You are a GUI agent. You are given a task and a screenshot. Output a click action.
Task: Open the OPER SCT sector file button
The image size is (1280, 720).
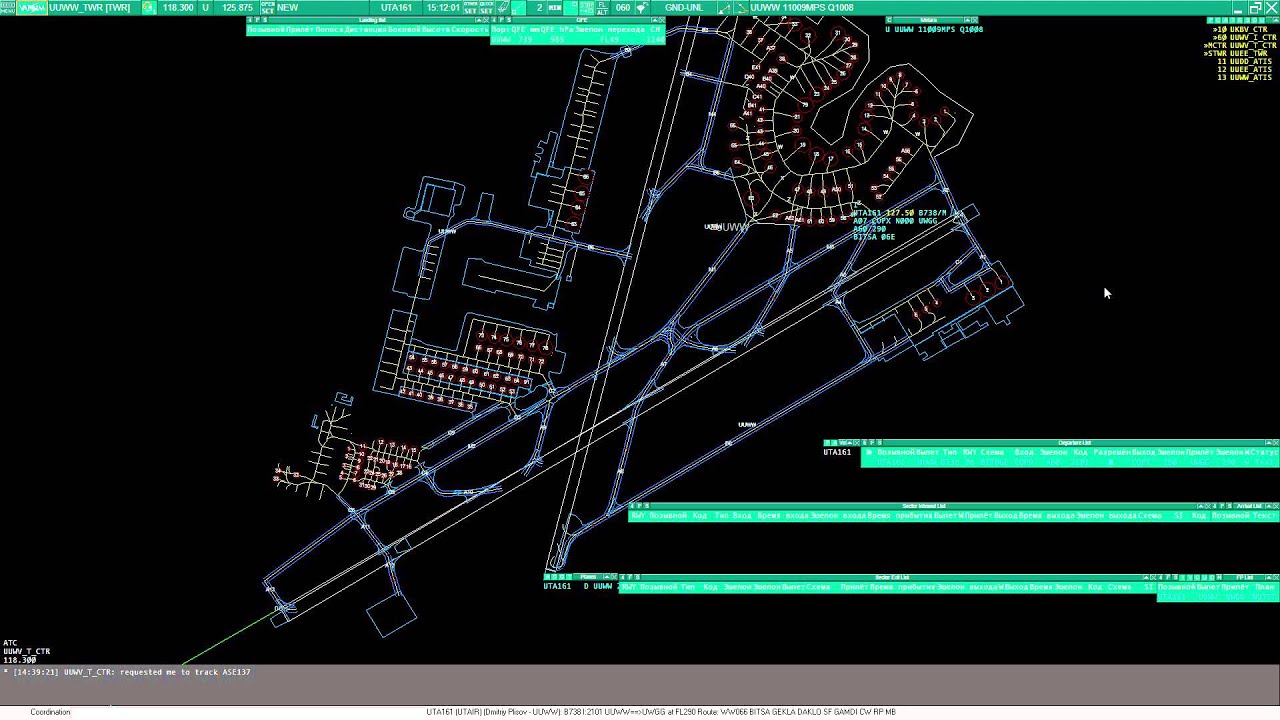(267, 7)
